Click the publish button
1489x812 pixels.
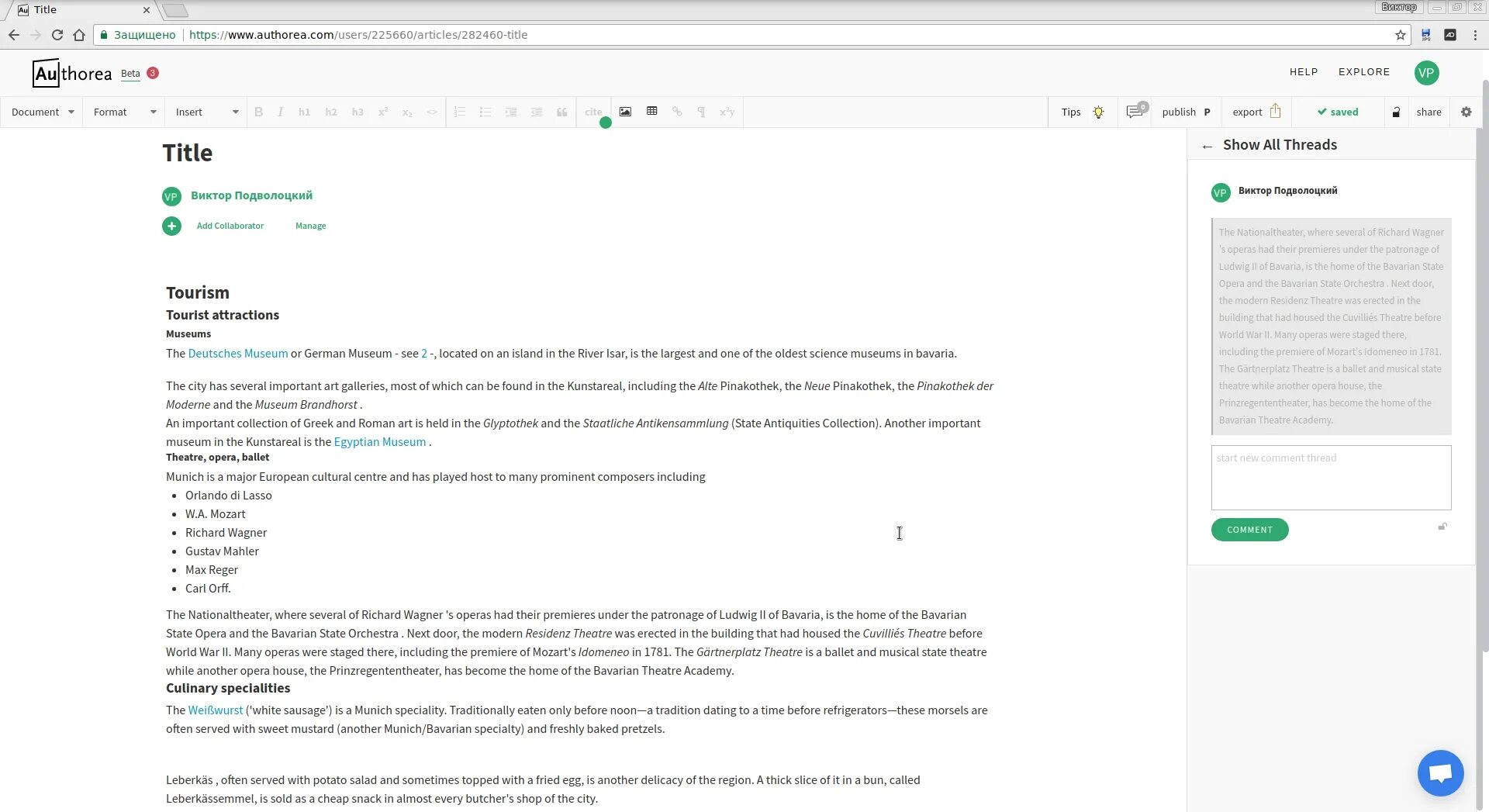[1186, 112]
